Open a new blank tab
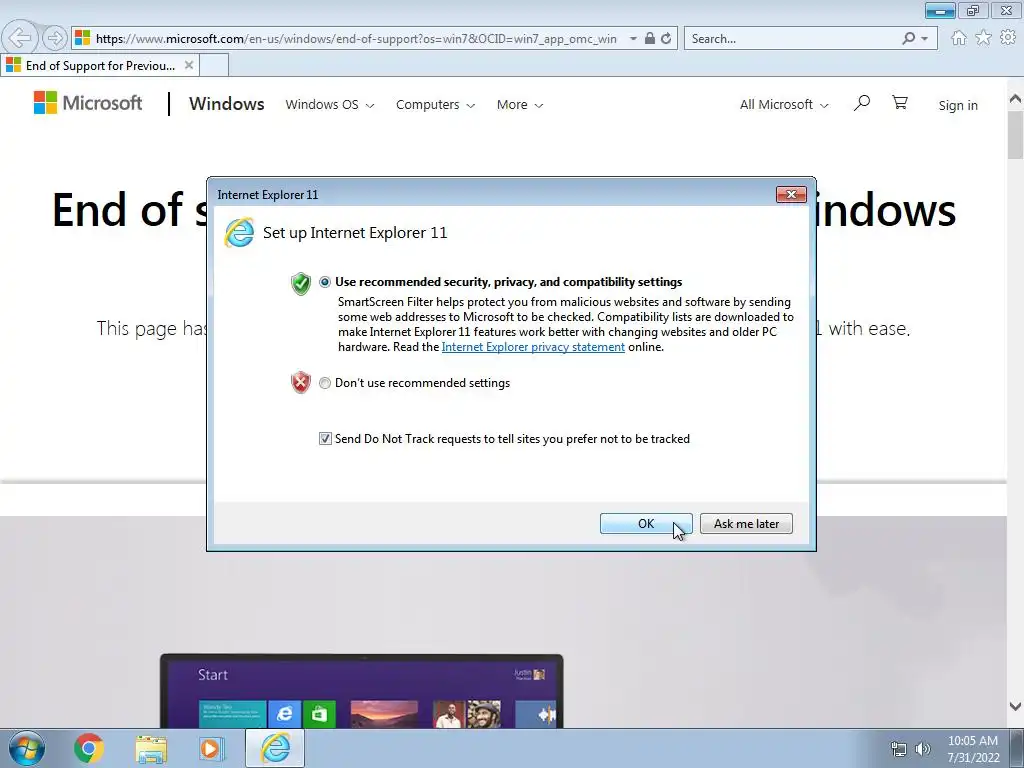The image size is (1024, 768). (214, 65)
